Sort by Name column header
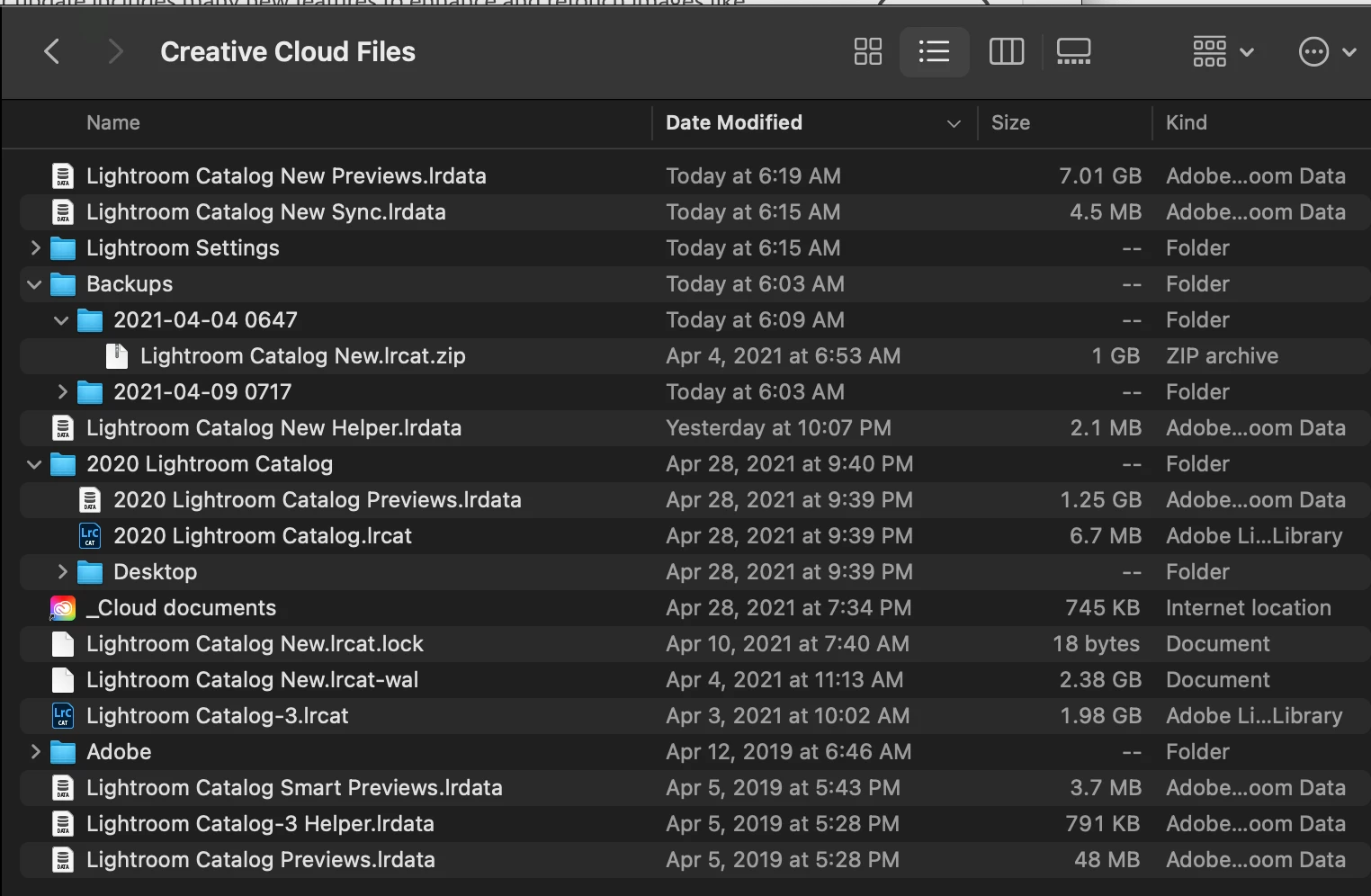1371x896 pixels. pos(113,122)
